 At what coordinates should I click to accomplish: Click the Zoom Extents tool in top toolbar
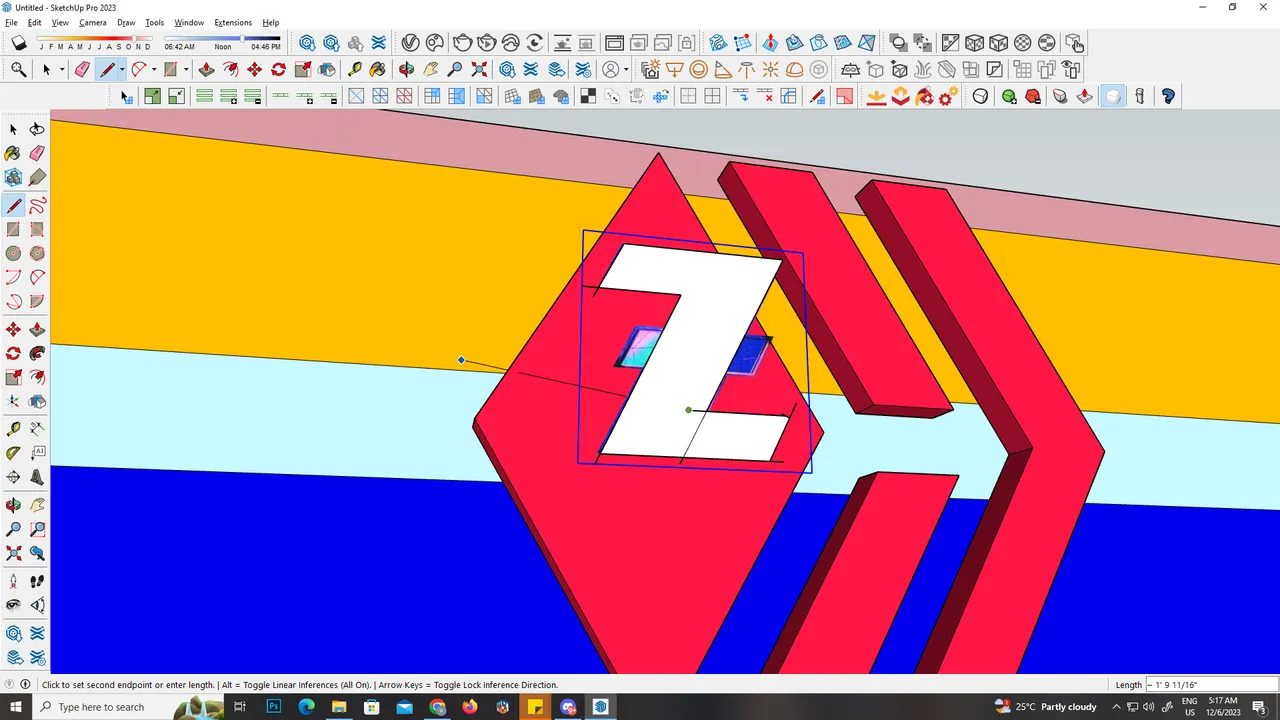[479, 69]
